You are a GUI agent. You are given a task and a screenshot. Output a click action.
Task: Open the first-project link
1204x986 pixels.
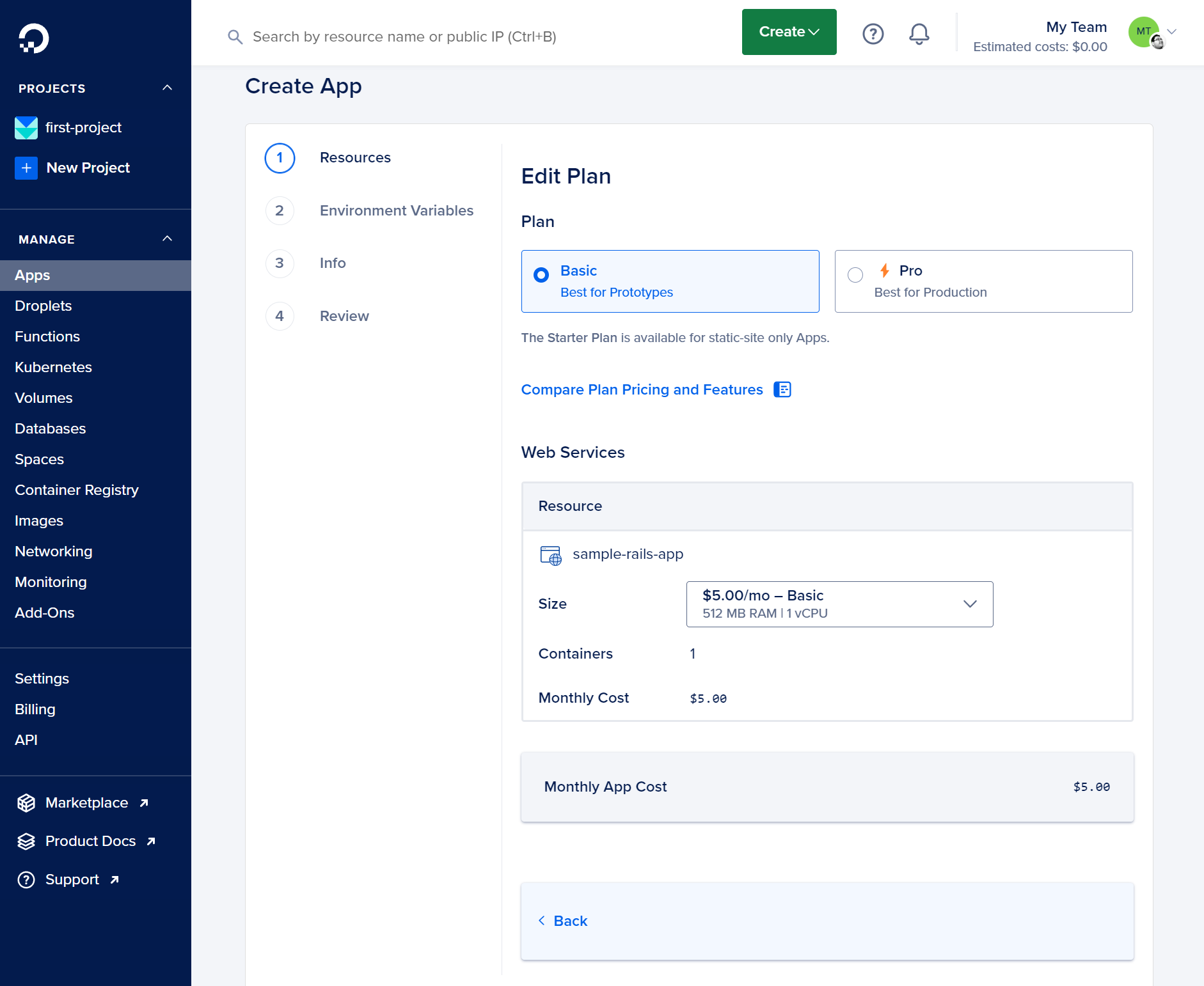click(x=83, y=128)
